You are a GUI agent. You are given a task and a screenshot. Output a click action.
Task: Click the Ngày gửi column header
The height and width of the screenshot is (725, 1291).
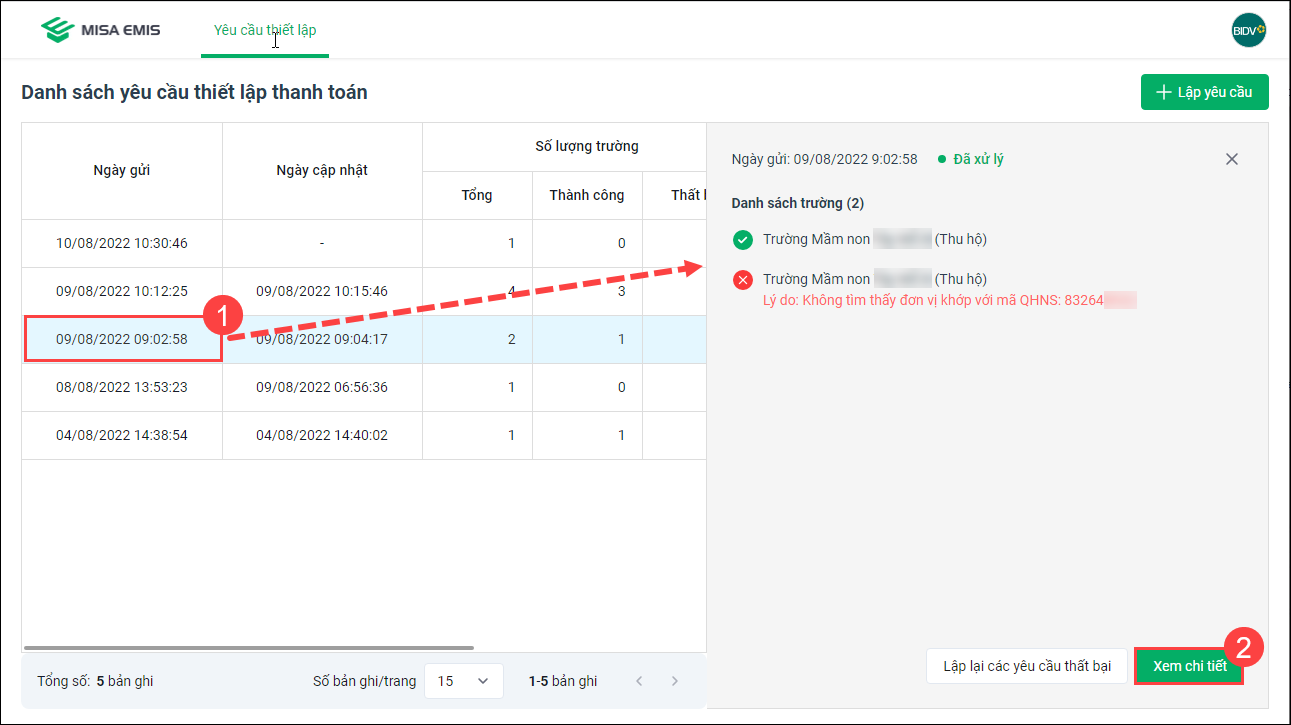pos(122,170)
